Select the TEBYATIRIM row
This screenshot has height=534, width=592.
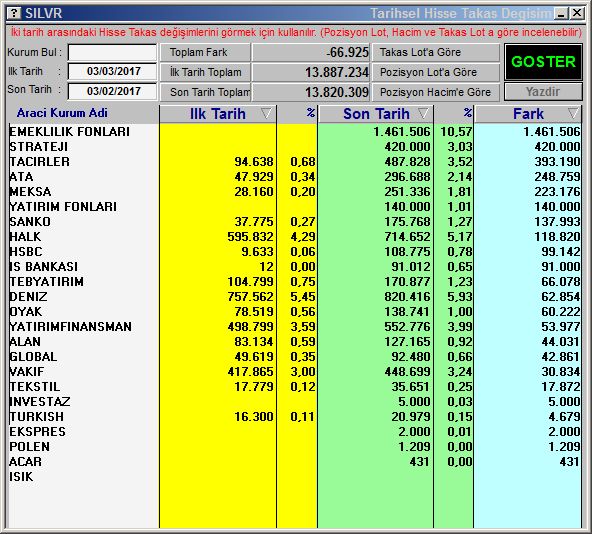coord(294,282)
